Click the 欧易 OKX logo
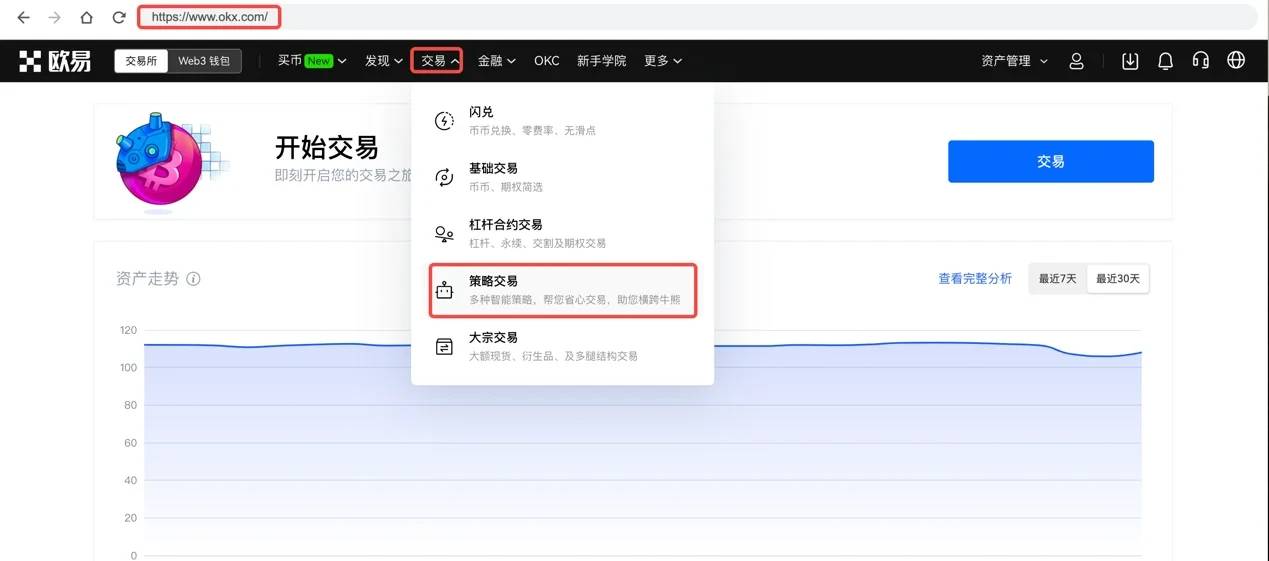Image resolution: width=1269 pixels, height=561 pixels. pos(55,61)
